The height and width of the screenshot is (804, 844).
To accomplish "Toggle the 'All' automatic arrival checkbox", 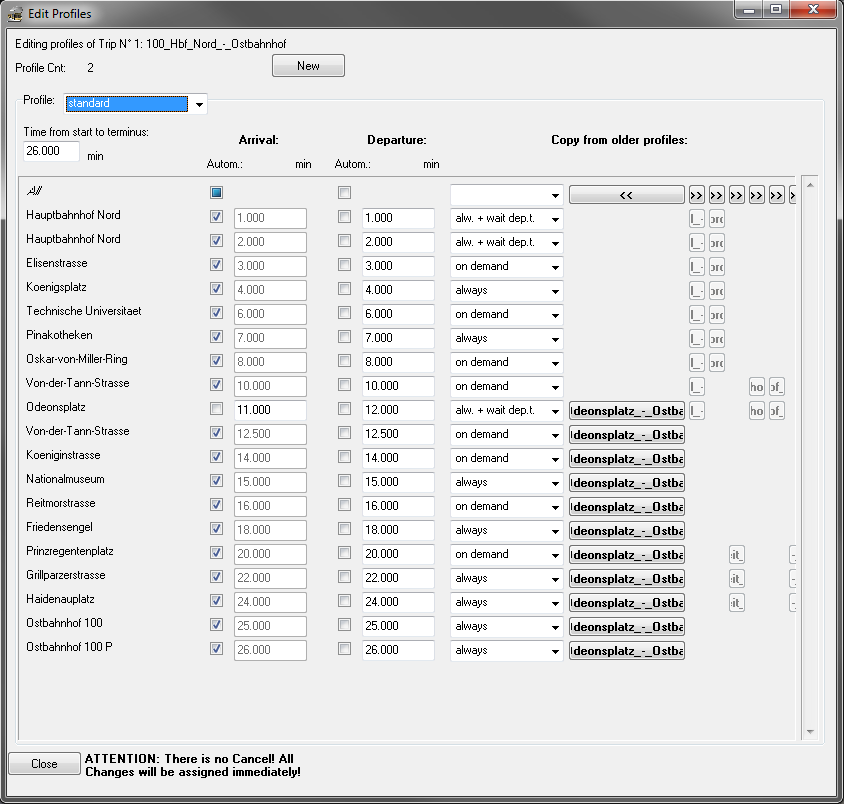I will (216, 192).
